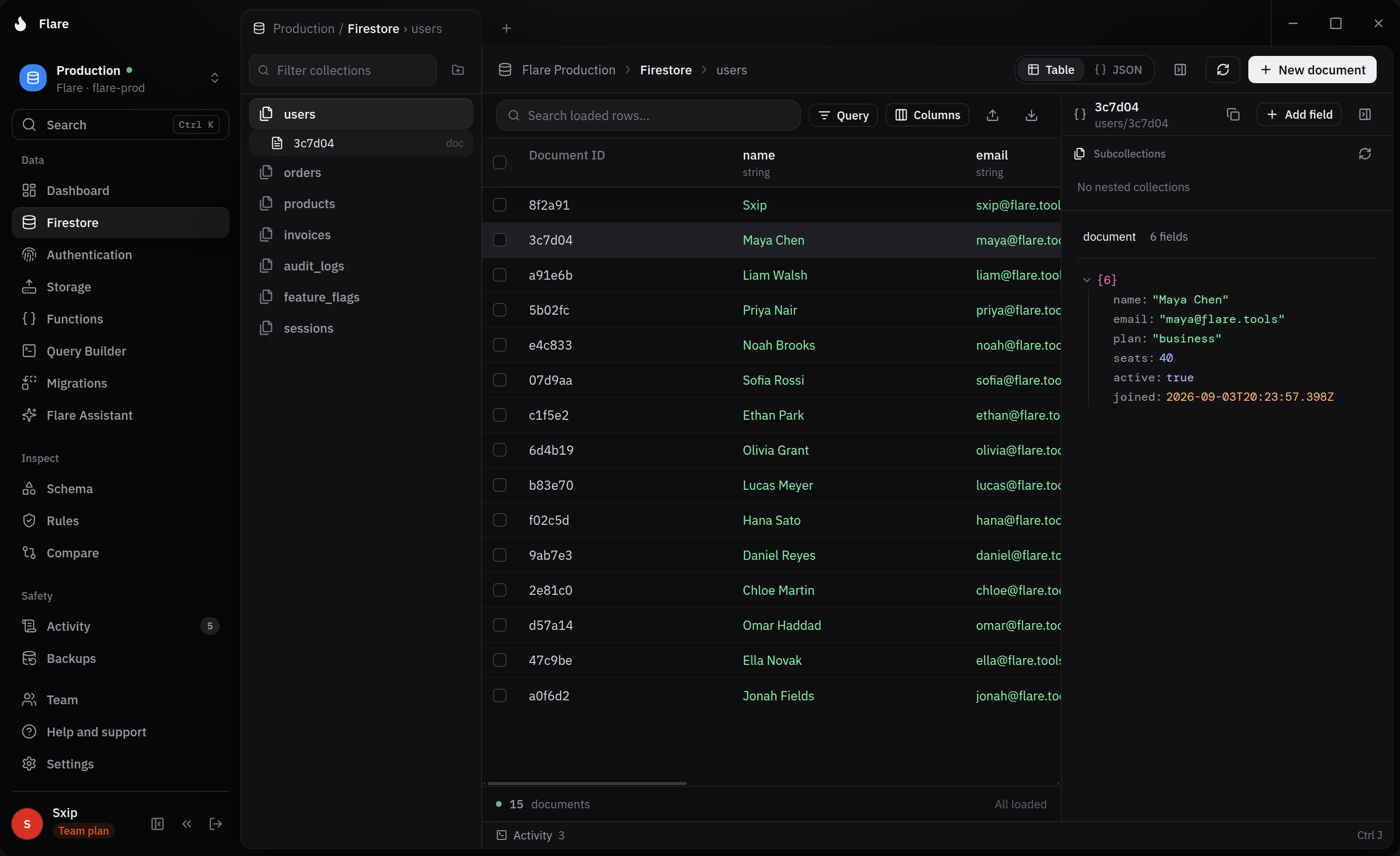This screenshot has width=1400, height=856.
Task: Open the new tab plus icon
Action: coord(506,28)
